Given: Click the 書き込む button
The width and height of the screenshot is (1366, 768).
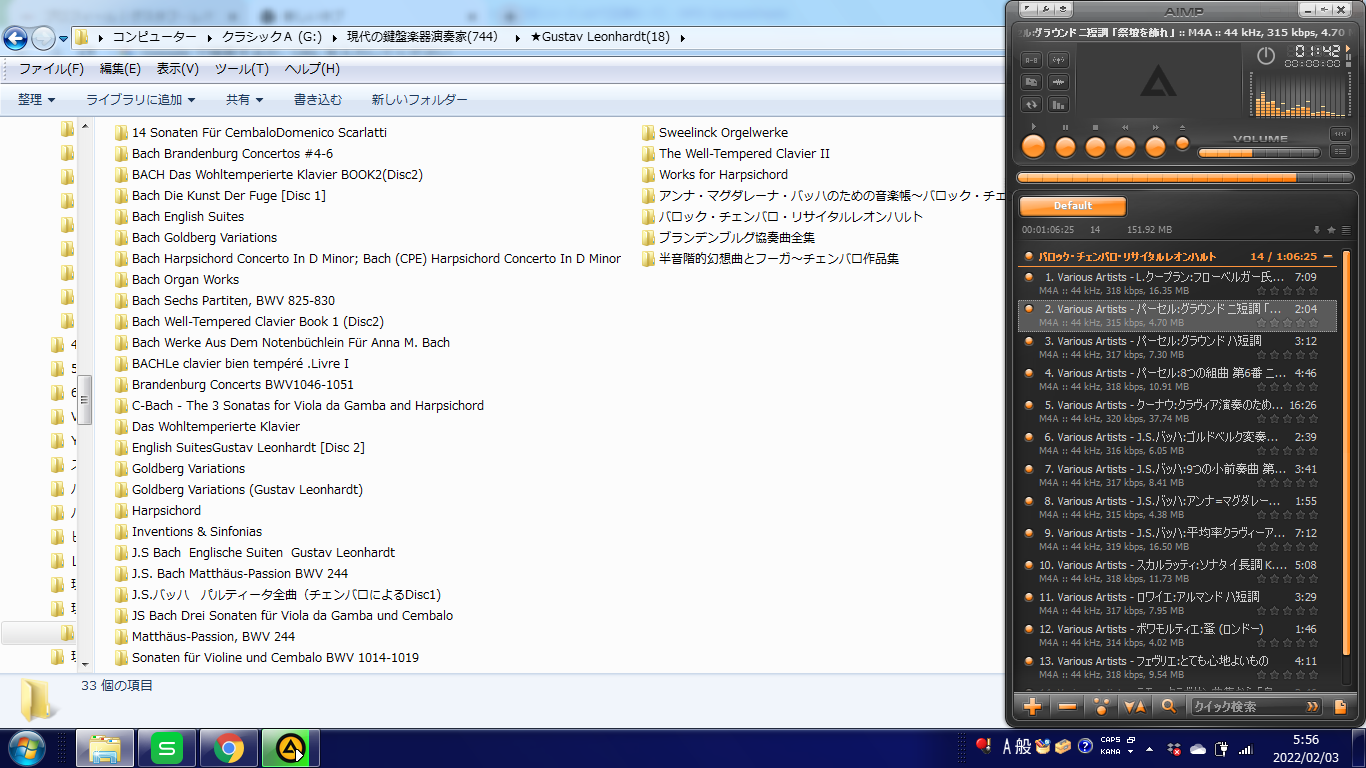Looking at the screenshot, I should click(x=318, y=100).
